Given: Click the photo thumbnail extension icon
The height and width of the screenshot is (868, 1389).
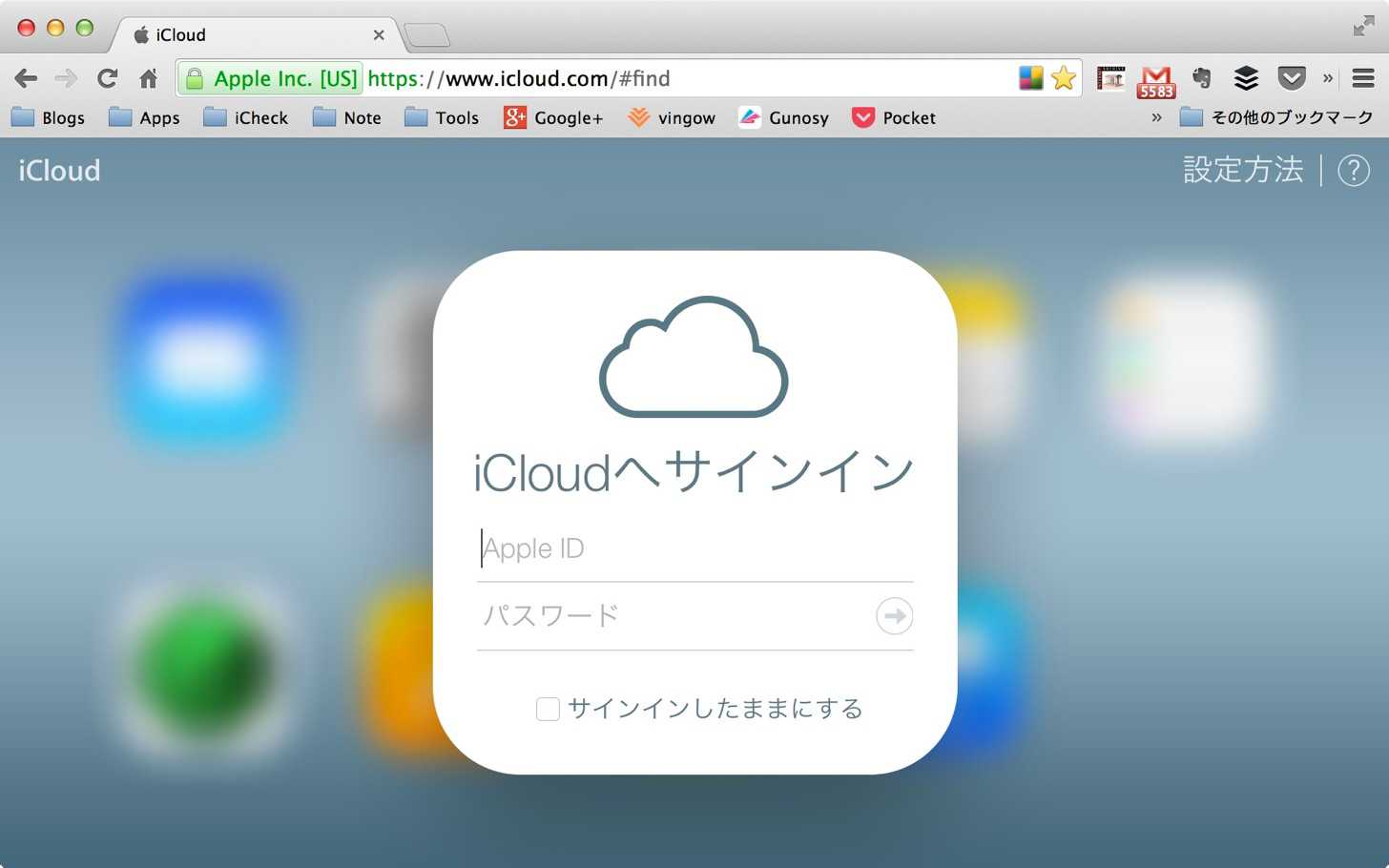Looking at the screenshot, I should [1110, 78].
